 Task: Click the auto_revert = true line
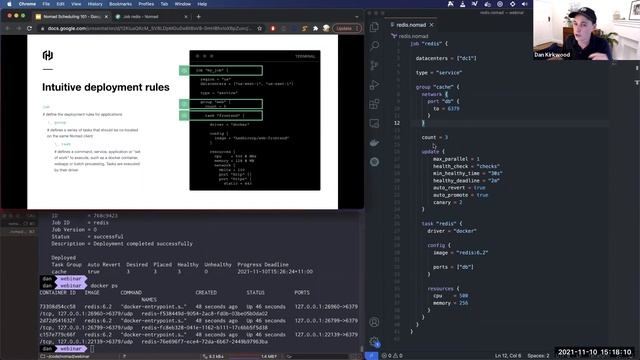pyautogui.click(x=459, y=188)
